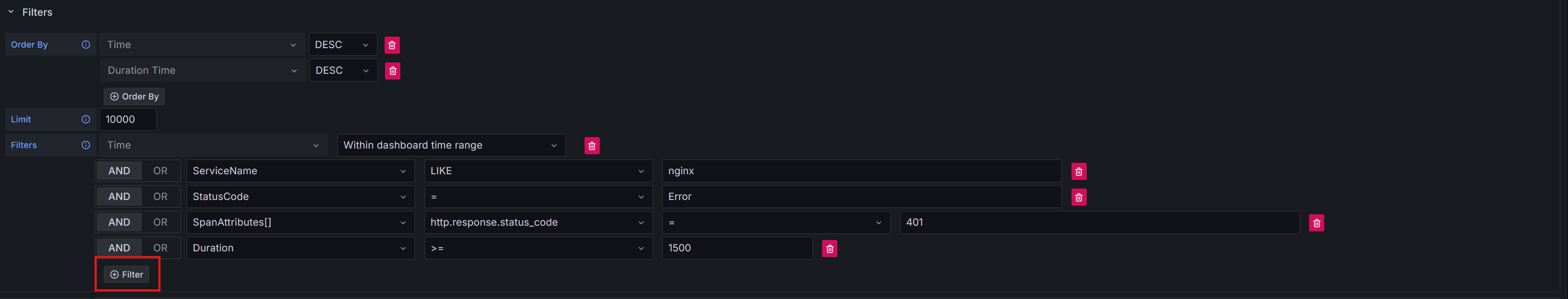1568x299 pixels.
Task: Open Within dashboard time range dropdown
Action: 450,145
